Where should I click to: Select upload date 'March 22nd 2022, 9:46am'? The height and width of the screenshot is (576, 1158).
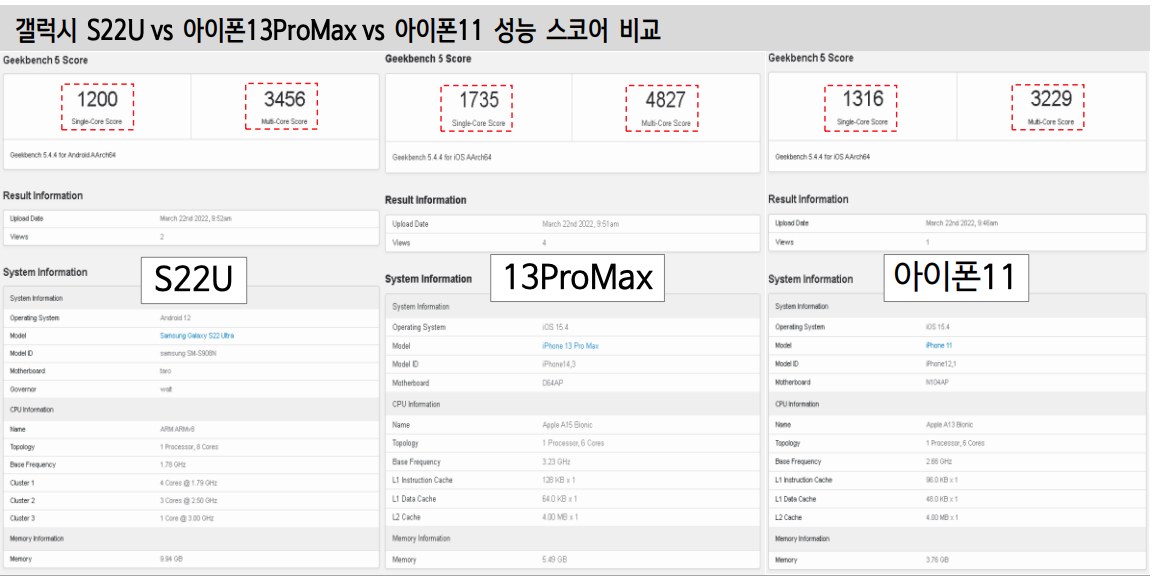point(962,223)
